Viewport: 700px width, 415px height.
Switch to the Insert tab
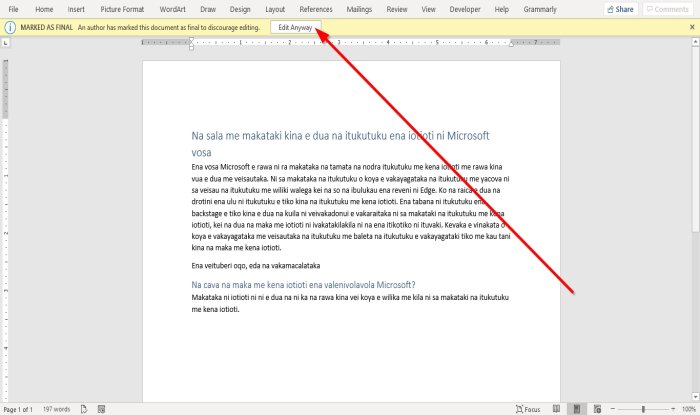(76, 9)
